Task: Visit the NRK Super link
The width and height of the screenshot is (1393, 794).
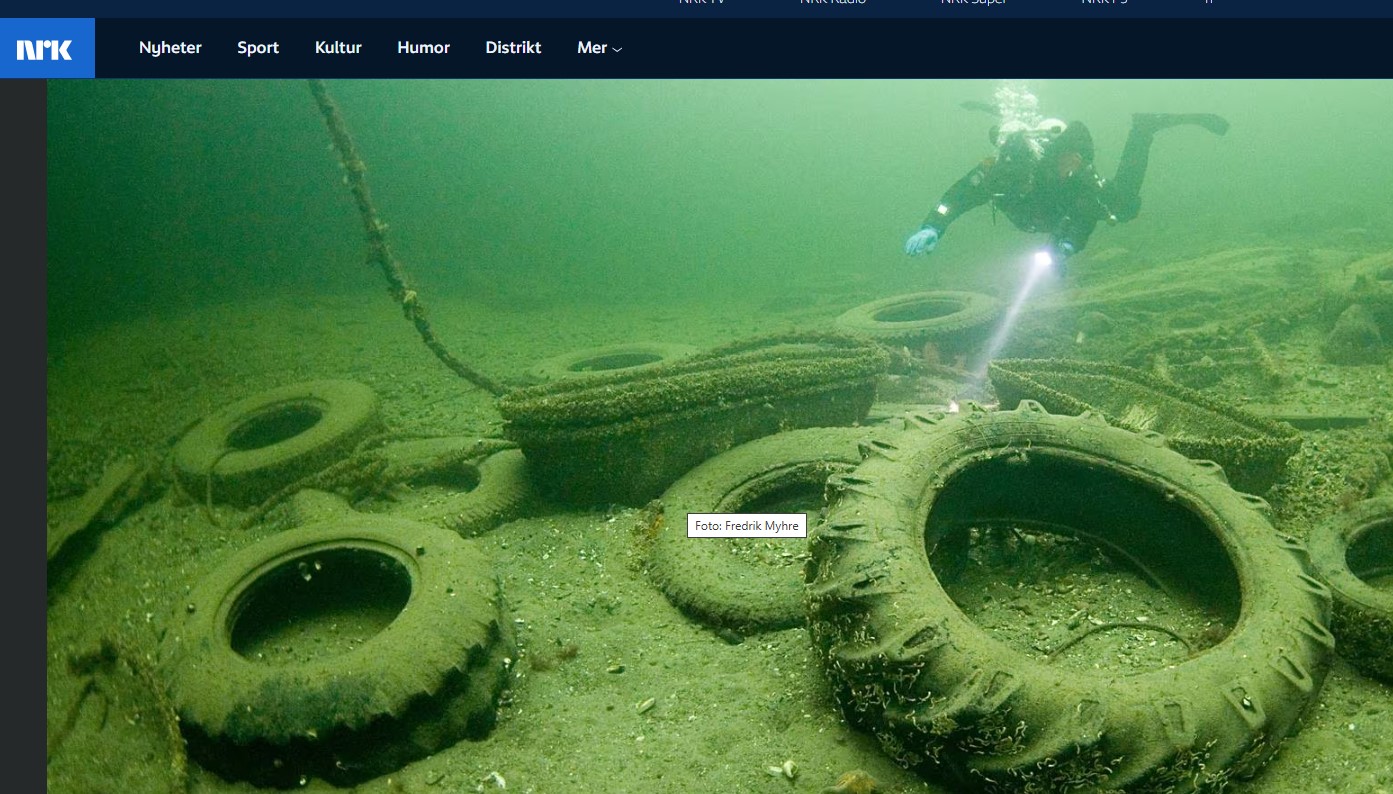Action: tap(973, 4)
